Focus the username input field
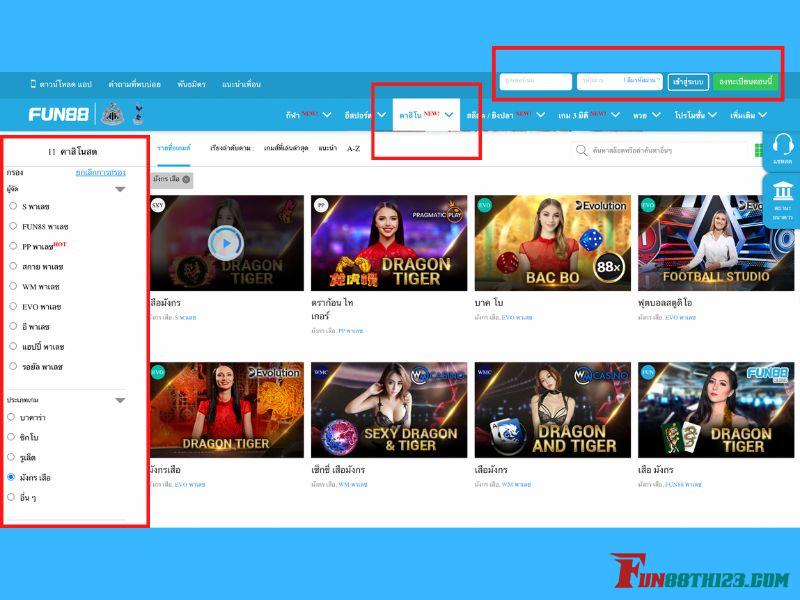 (x=536, y=82)
